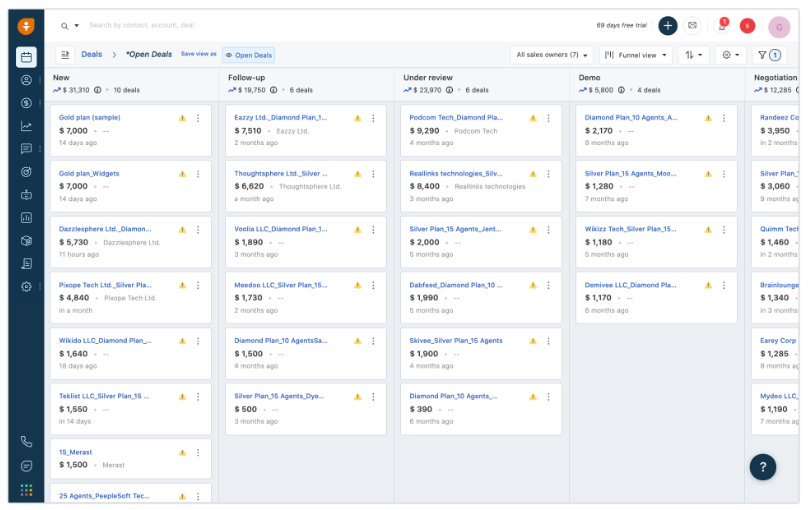
Task: Open the help question mark button
Action: pyautogui.click(x=762, y=467)
